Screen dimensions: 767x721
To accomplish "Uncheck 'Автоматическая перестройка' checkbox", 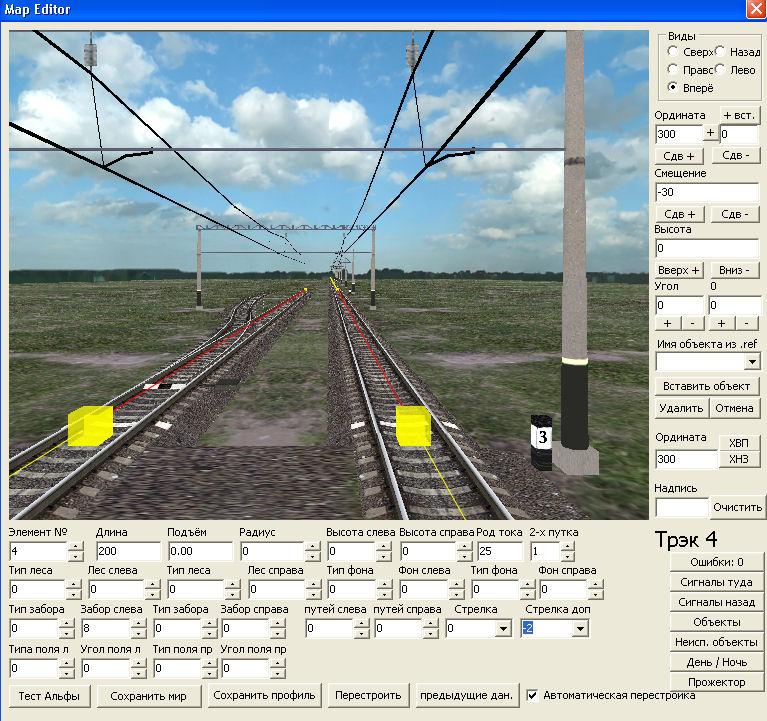I will coord(533,695).
